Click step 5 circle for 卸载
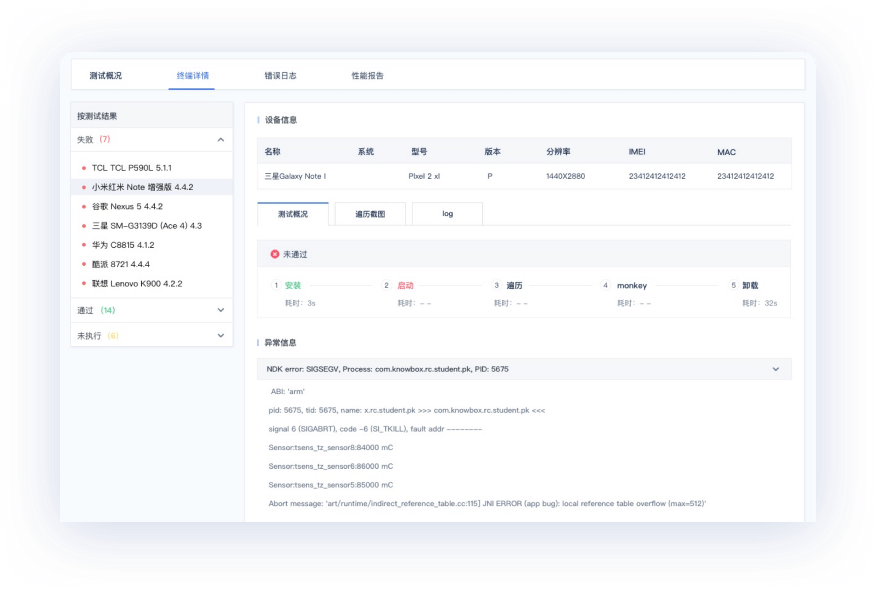Viewport: 876px width, 590px height. tap(733, 285)
